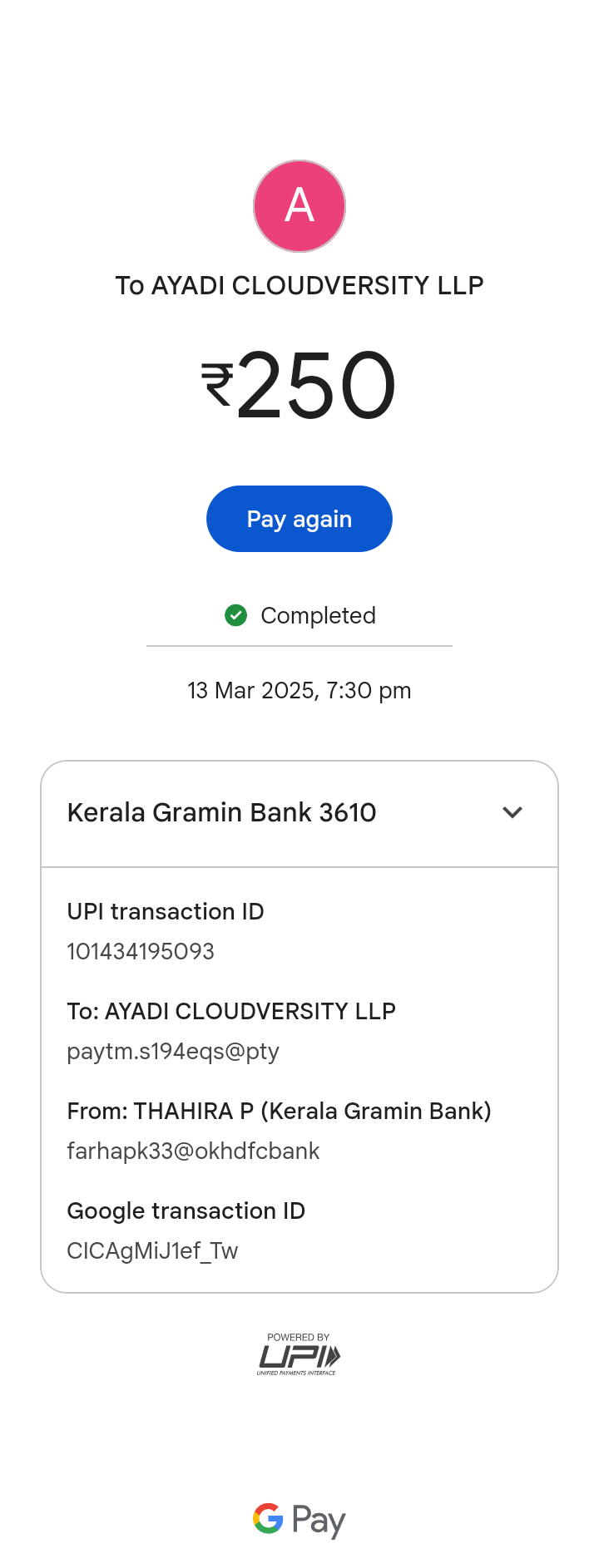This screenshot has width=599, height=1568.
Task: Click the 13 Mar 2025 timestamp
Action: [299, 690]
